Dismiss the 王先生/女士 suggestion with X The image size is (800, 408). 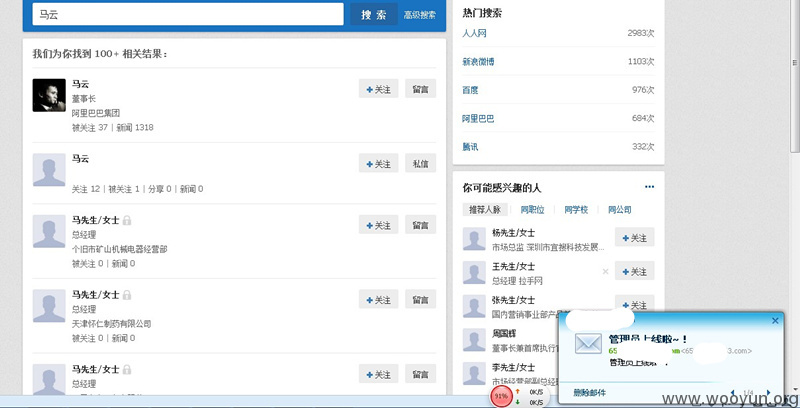tap(606, 272)
